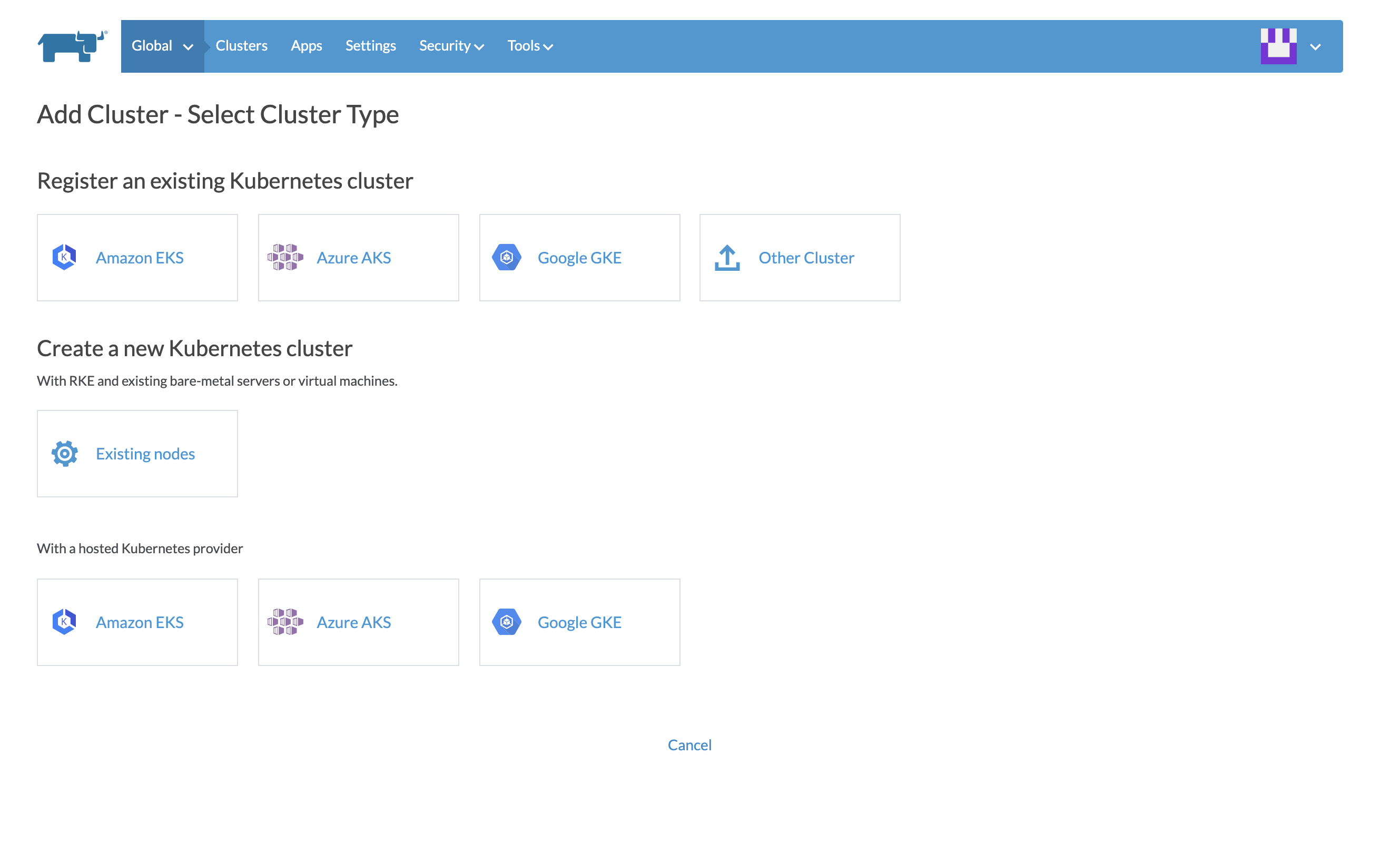Select the Azure AKS registration icon
Image resolution: width=1400 pixels, height=842 pixels.
[284, 257]
